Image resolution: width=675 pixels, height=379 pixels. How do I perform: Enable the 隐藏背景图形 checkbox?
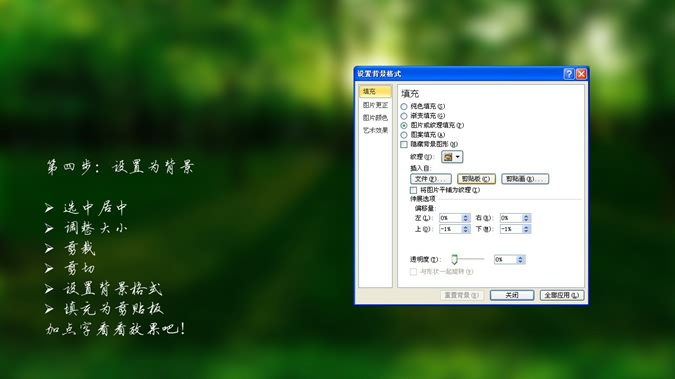click(x=404, y=144)
